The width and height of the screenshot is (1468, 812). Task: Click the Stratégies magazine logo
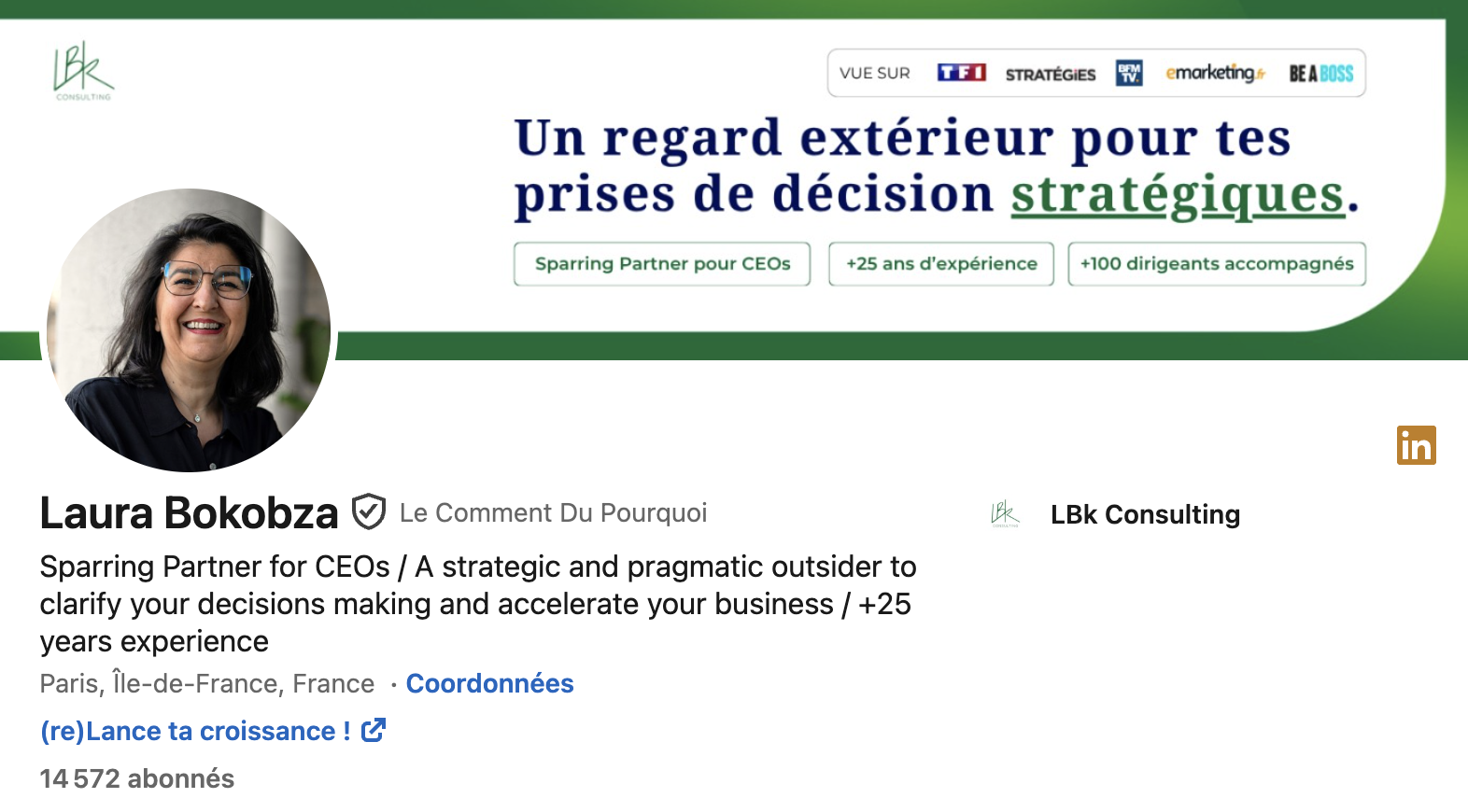coord(1050,74)
